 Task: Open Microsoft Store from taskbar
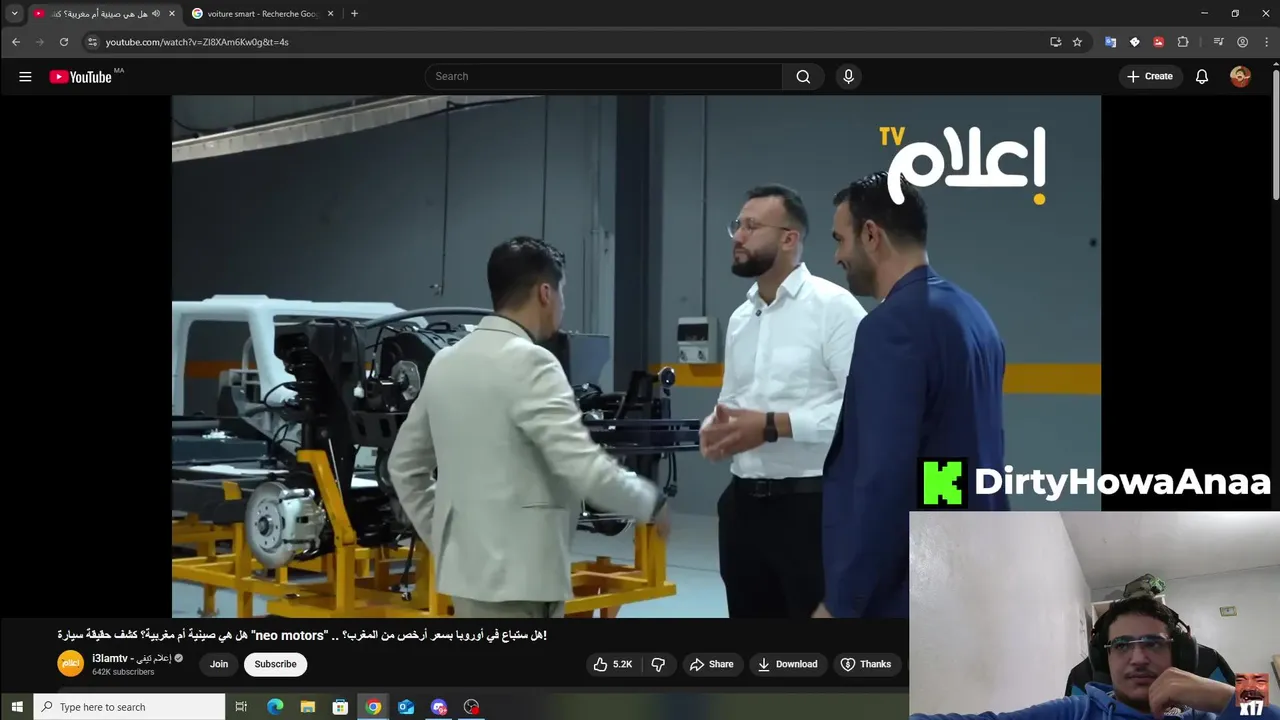(340, 707)
